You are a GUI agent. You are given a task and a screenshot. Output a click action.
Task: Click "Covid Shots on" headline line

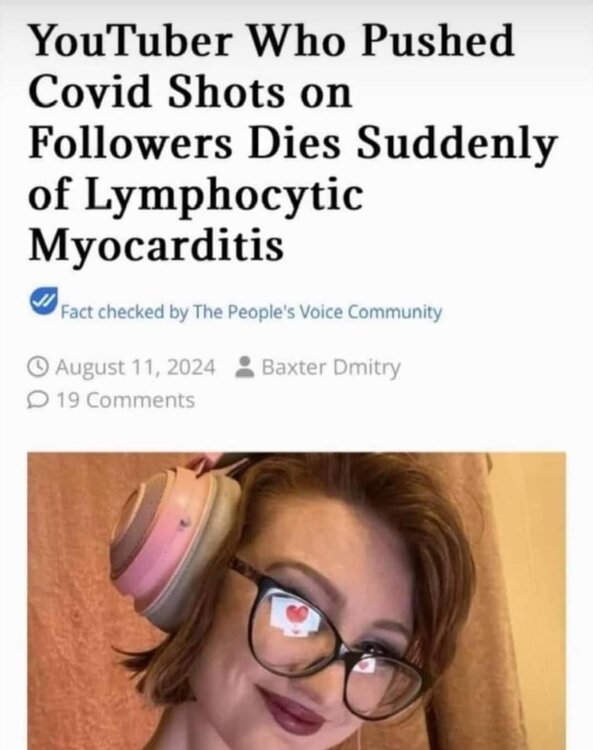click(x=190, y=91)
